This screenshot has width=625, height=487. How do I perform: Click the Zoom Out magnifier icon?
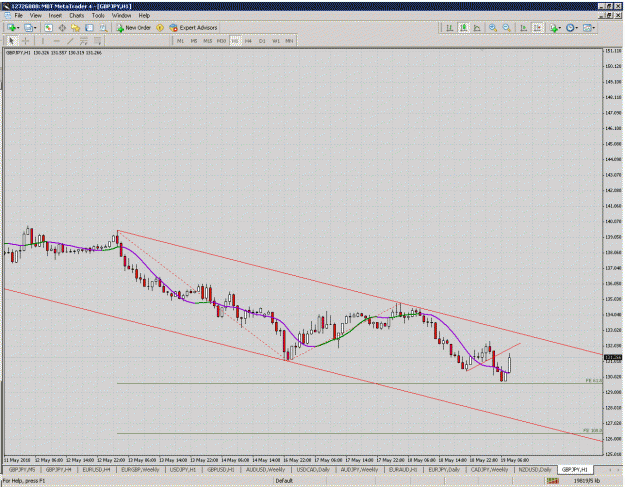507,28
